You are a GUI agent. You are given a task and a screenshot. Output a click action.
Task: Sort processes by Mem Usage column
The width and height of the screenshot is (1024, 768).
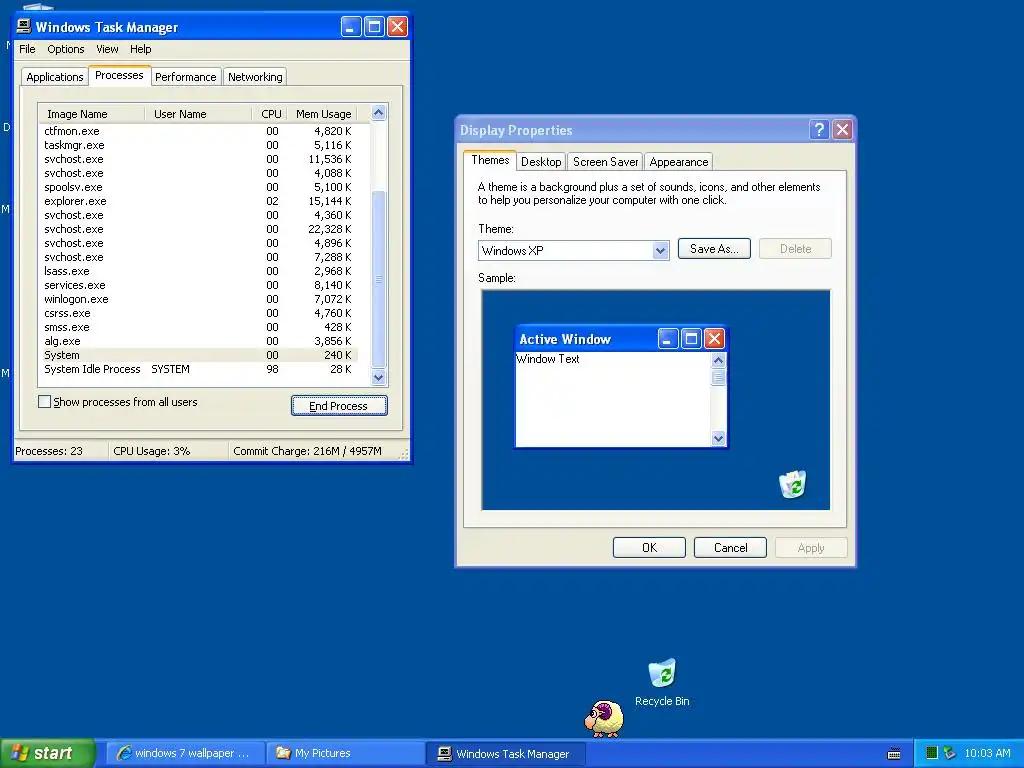pyautogui.click(x=323, y=114)
